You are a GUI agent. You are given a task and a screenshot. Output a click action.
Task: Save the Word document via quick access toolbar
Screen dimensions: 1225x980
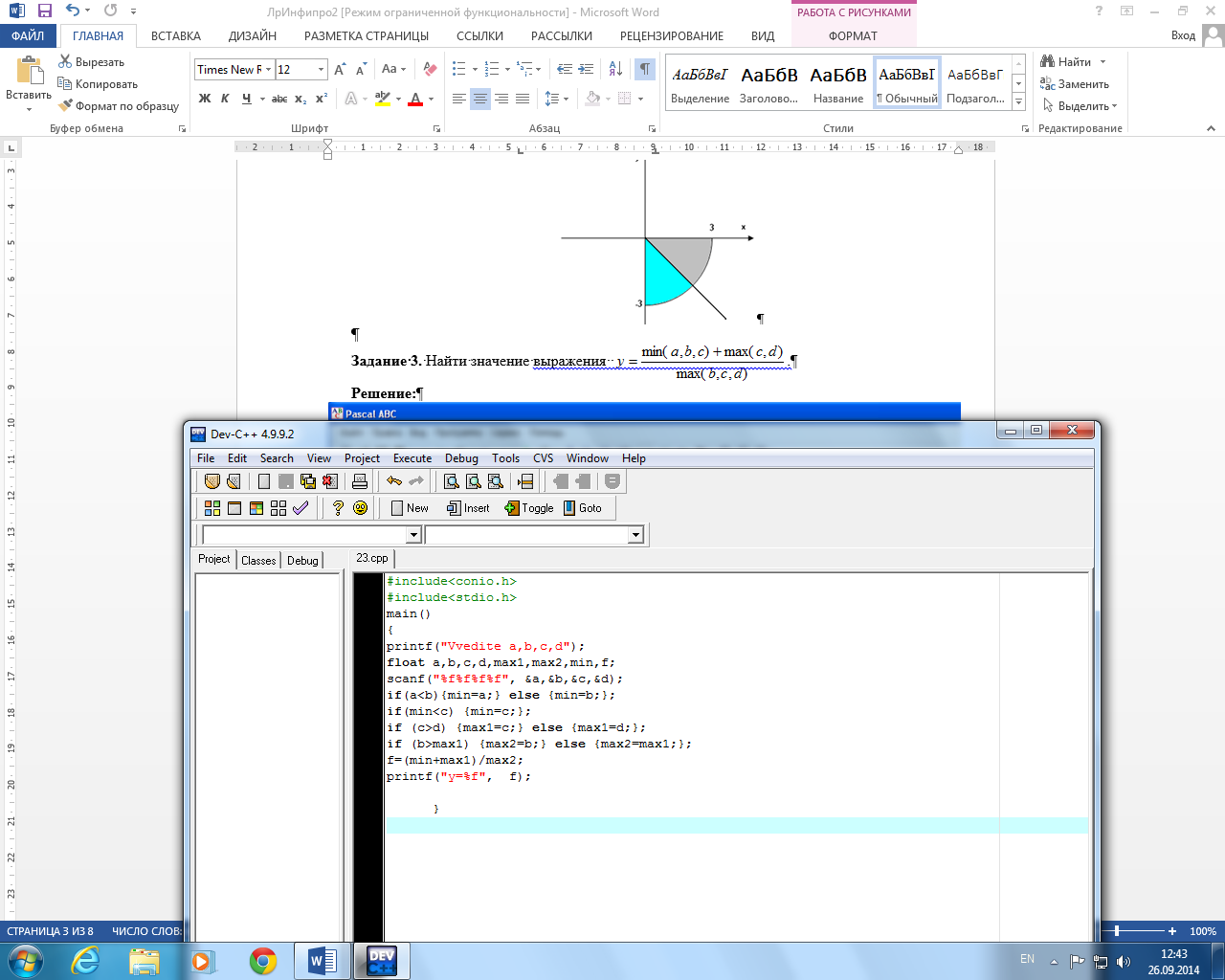pos(45,11)
